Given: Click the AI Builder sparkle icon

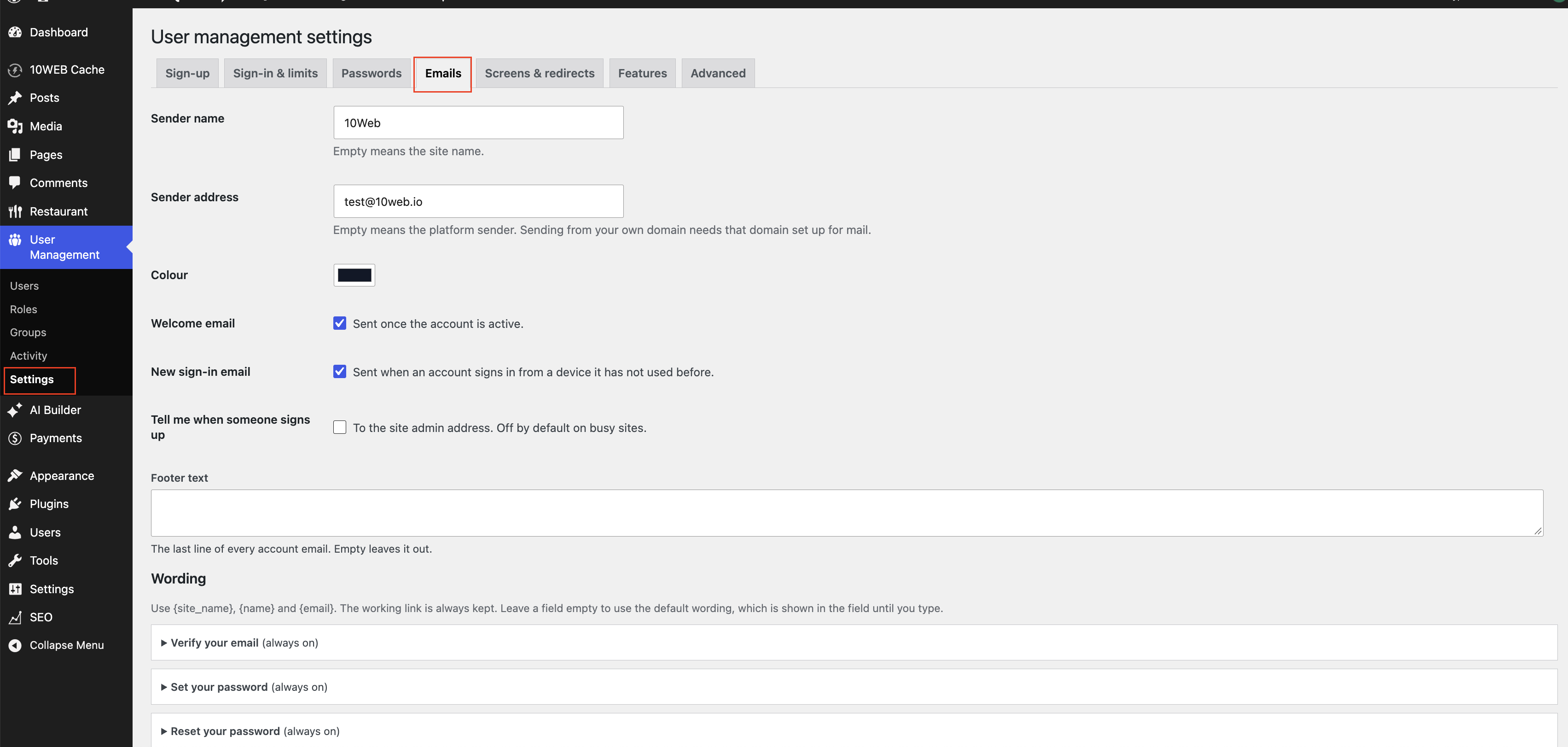Looking at the screenshot, I should pyautogui.click(x=15, y=410).
